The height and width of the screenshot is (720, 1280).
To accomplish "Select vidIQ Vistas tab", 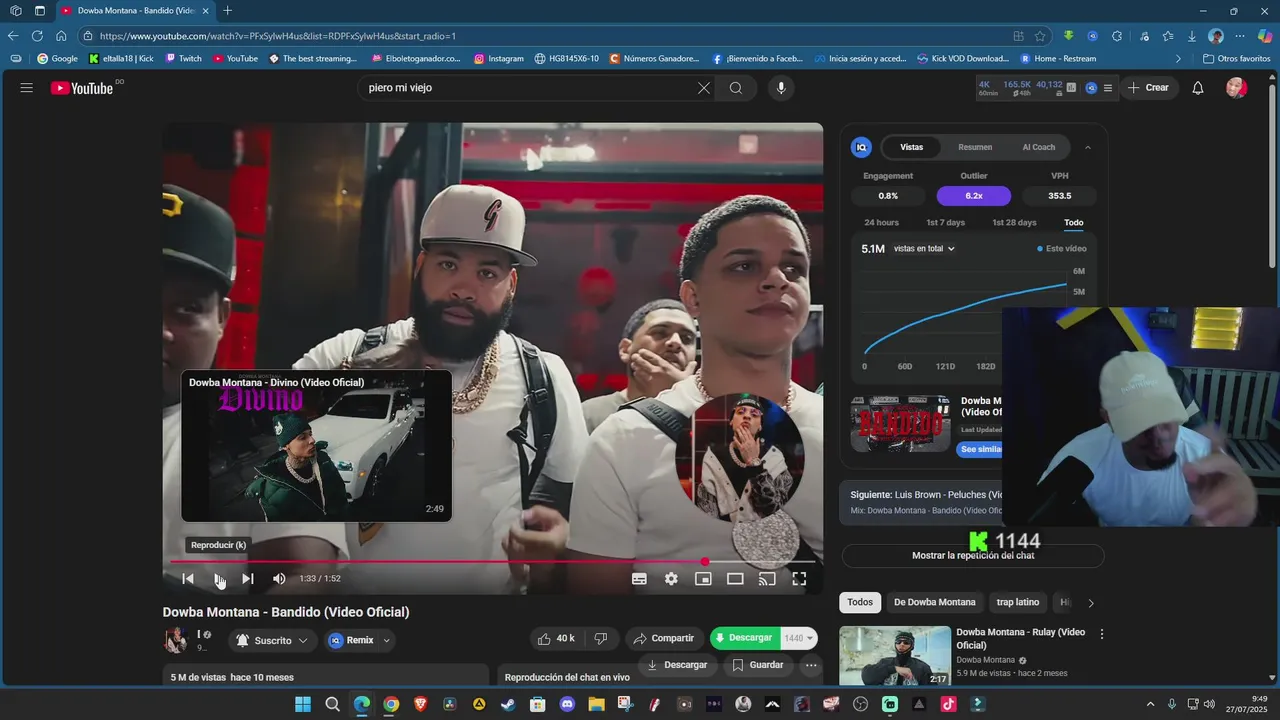I will point(912,147).
